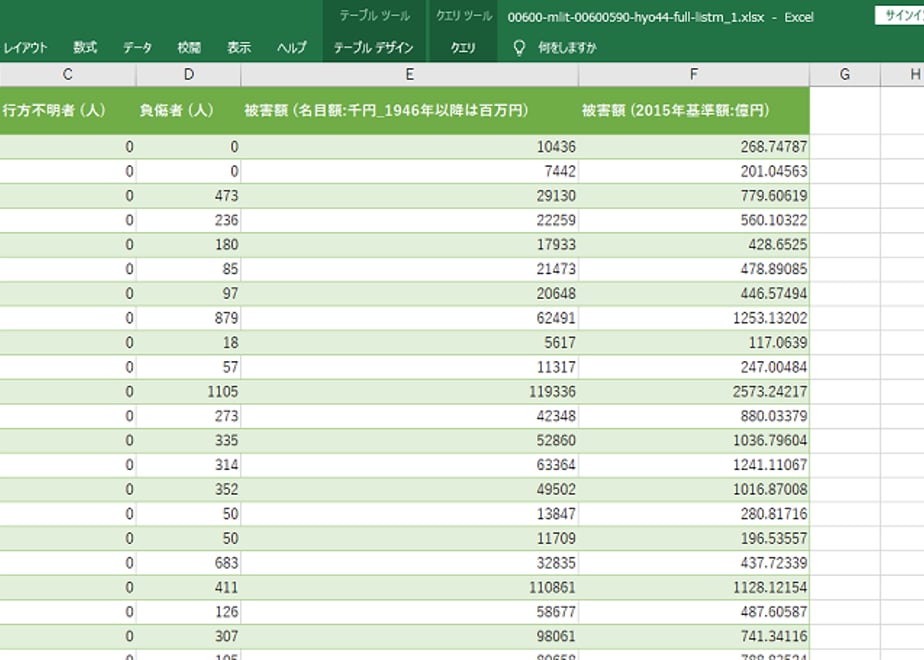Select cell with value 11317
This screenshot has height=660, width=924.
click(410, 367)
